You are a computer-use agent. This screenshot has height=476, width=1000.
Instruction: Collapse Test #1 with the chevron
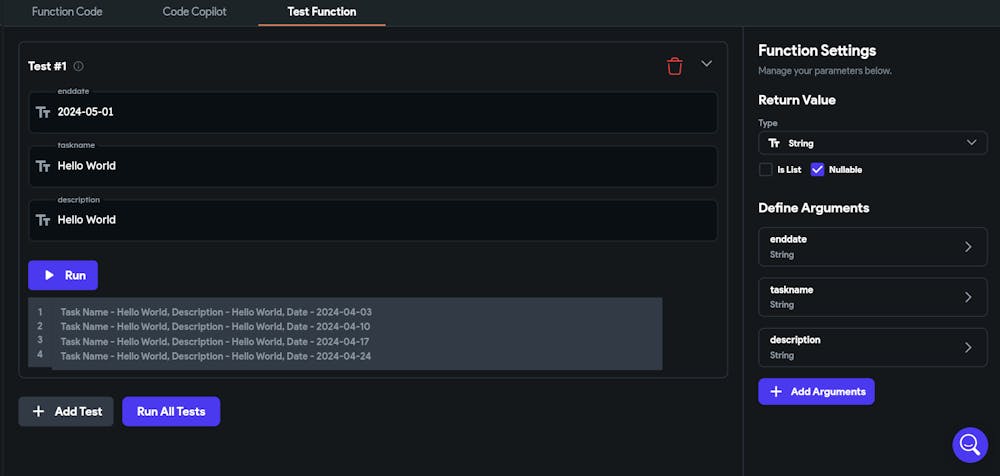click(706, 64)
